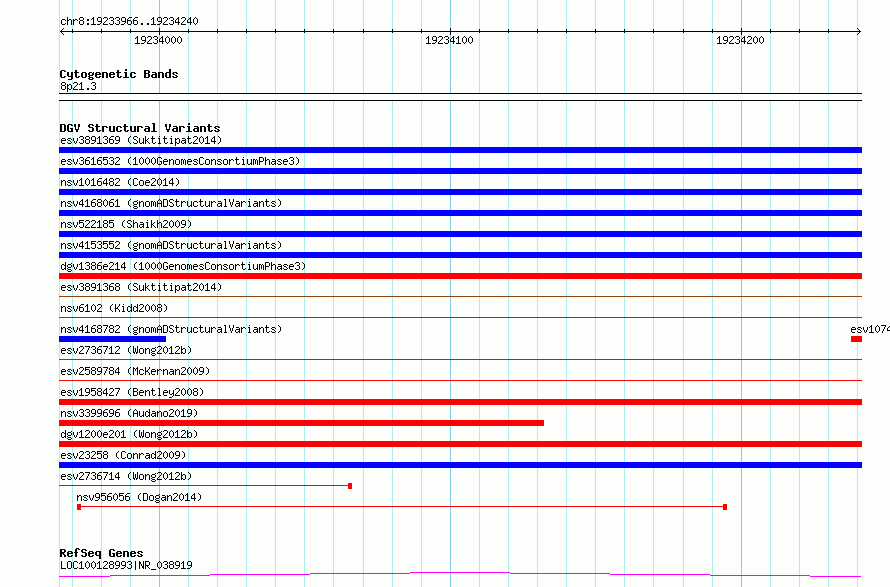Click the 19234100 ruler position
Screen dimensions: 890x587
449,40
